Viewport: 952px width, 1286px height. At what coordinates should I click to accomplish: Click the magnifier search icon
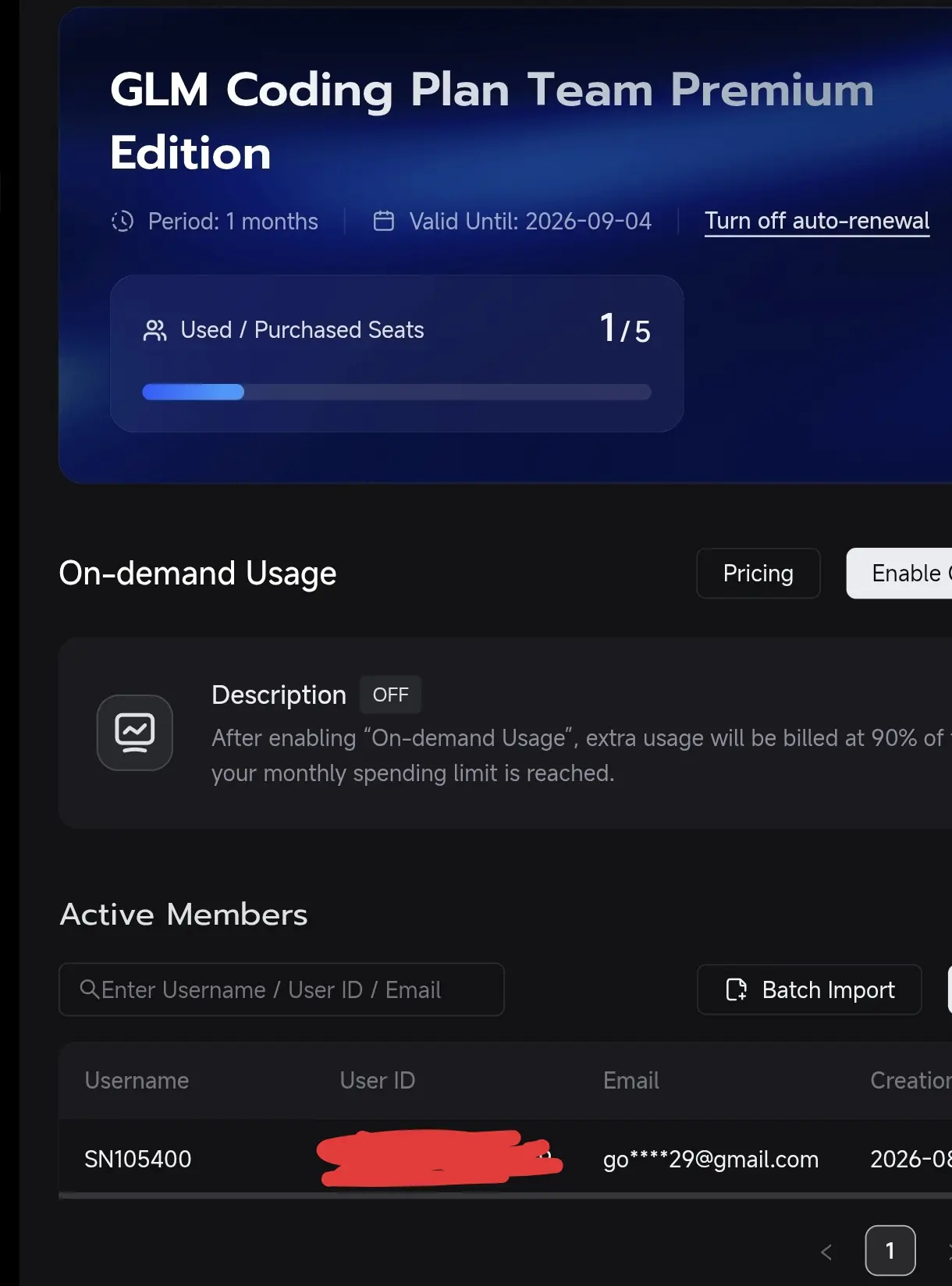[89, 989]
